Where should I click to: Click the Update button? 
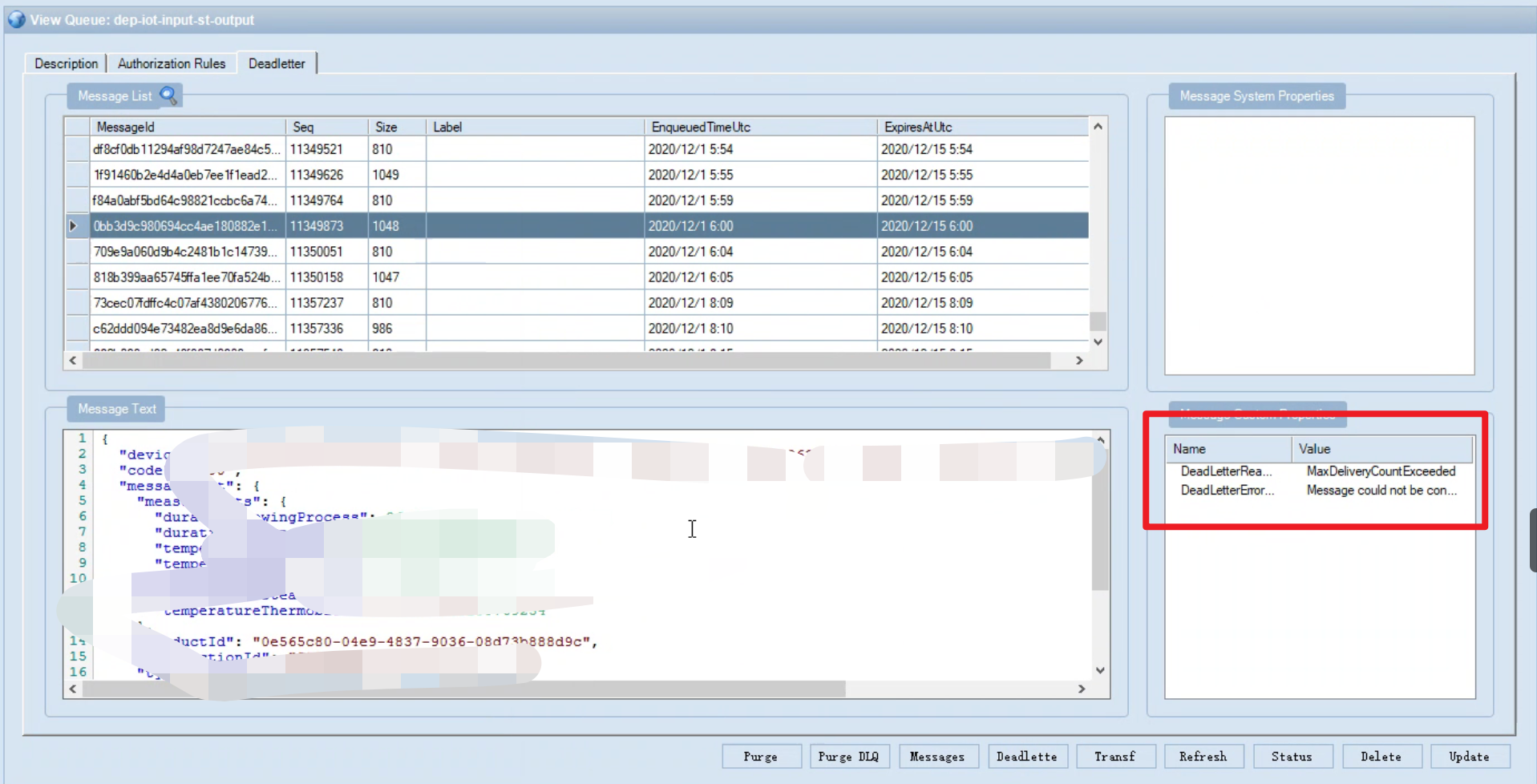1468,756
